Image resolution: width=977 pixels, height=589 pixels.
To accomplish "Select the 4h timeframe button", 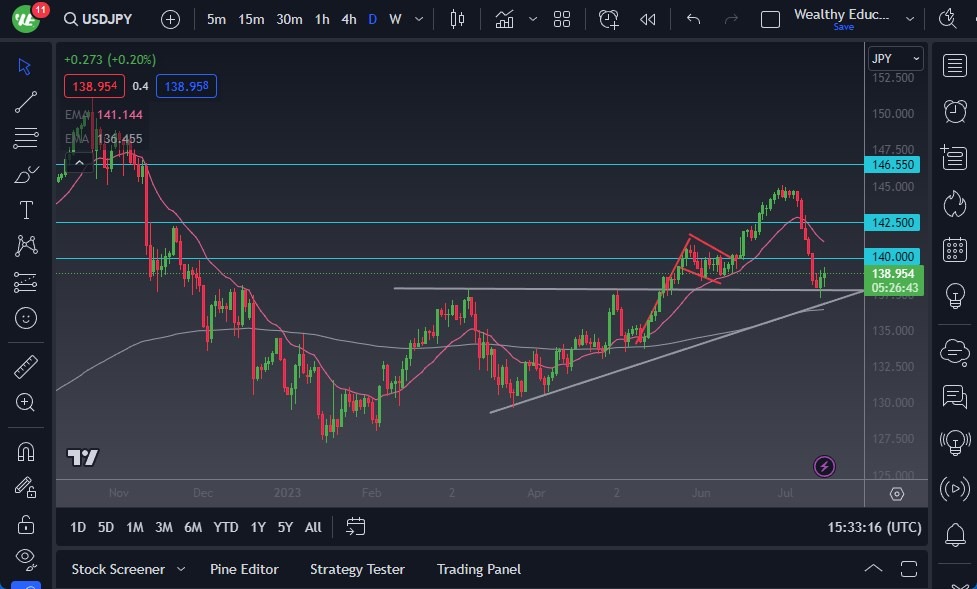I will [x=348, y=19].
